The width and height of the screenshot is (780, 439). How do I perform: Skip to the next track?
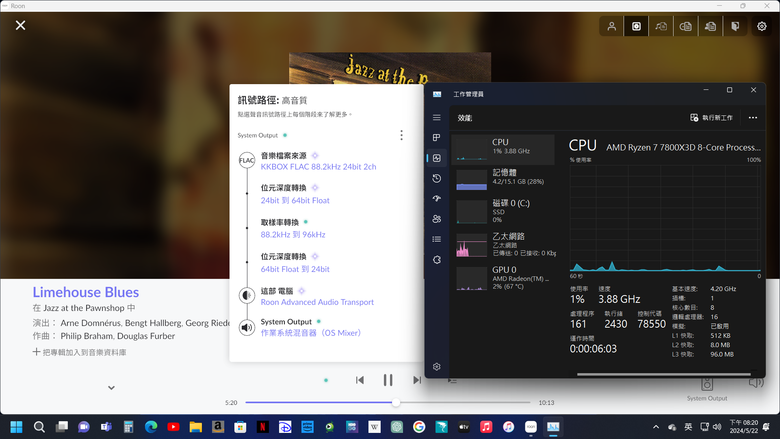pos(417,380)
